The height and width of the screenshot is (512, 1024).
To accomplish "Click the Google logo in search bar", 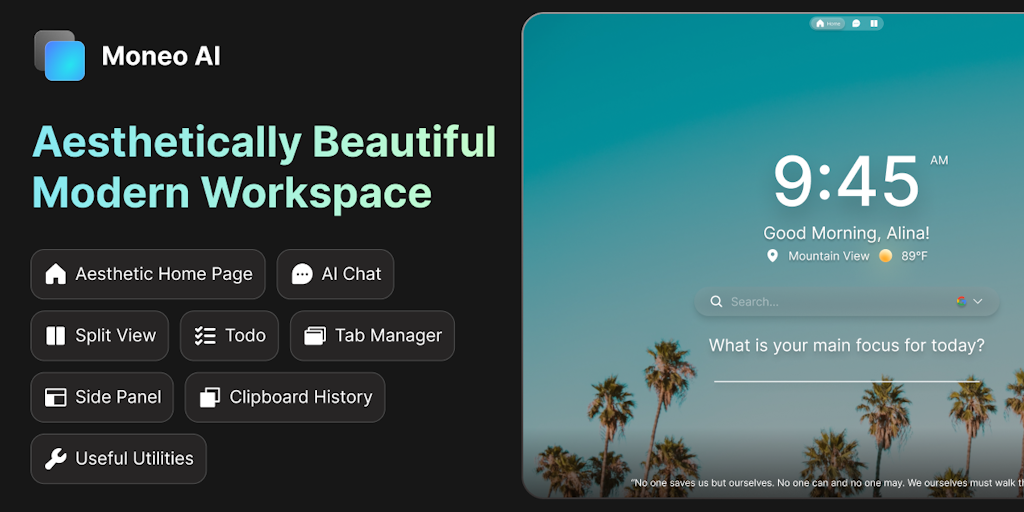I will pos(961,302).
